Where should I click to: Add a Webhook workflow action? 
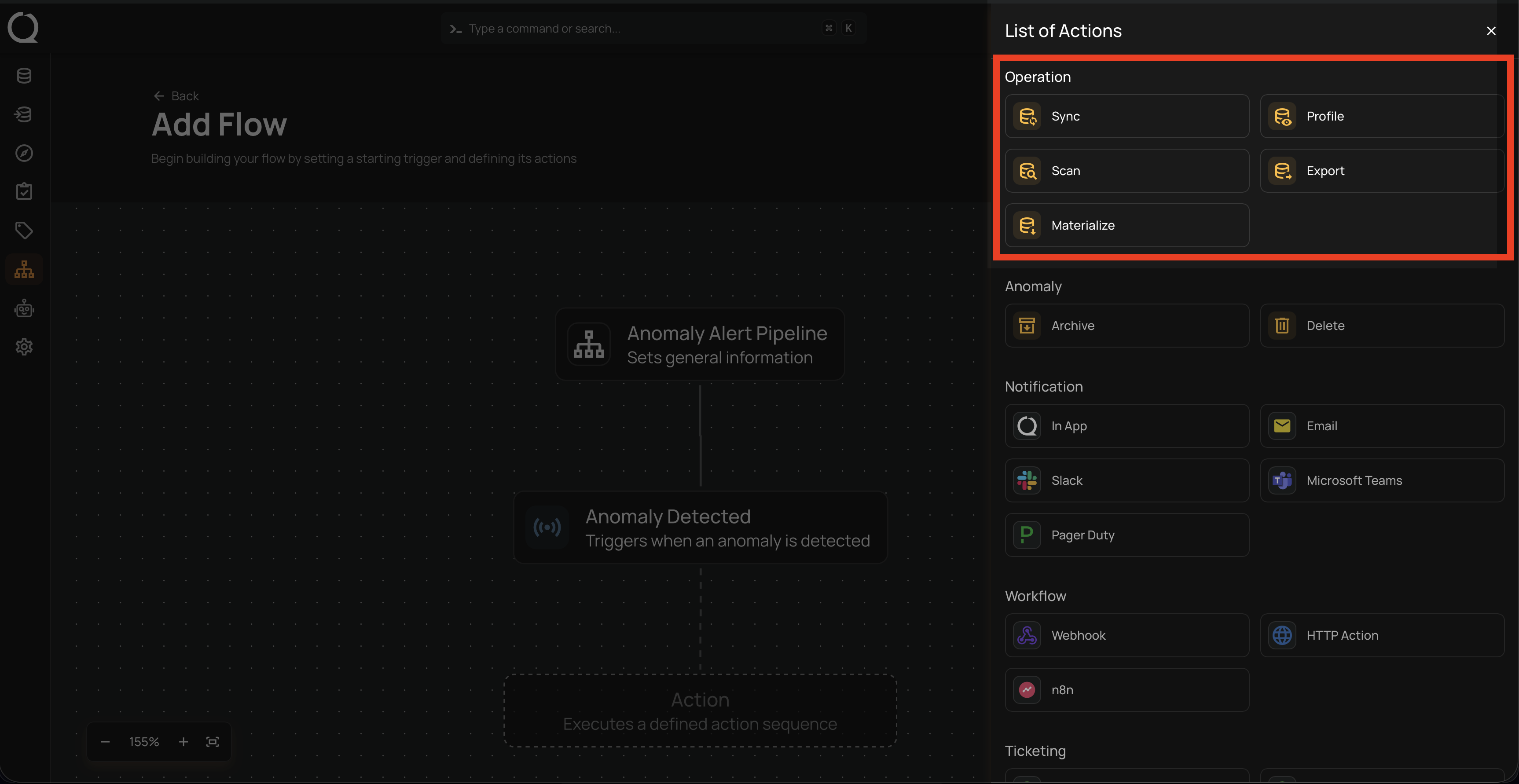[1126, 635]
